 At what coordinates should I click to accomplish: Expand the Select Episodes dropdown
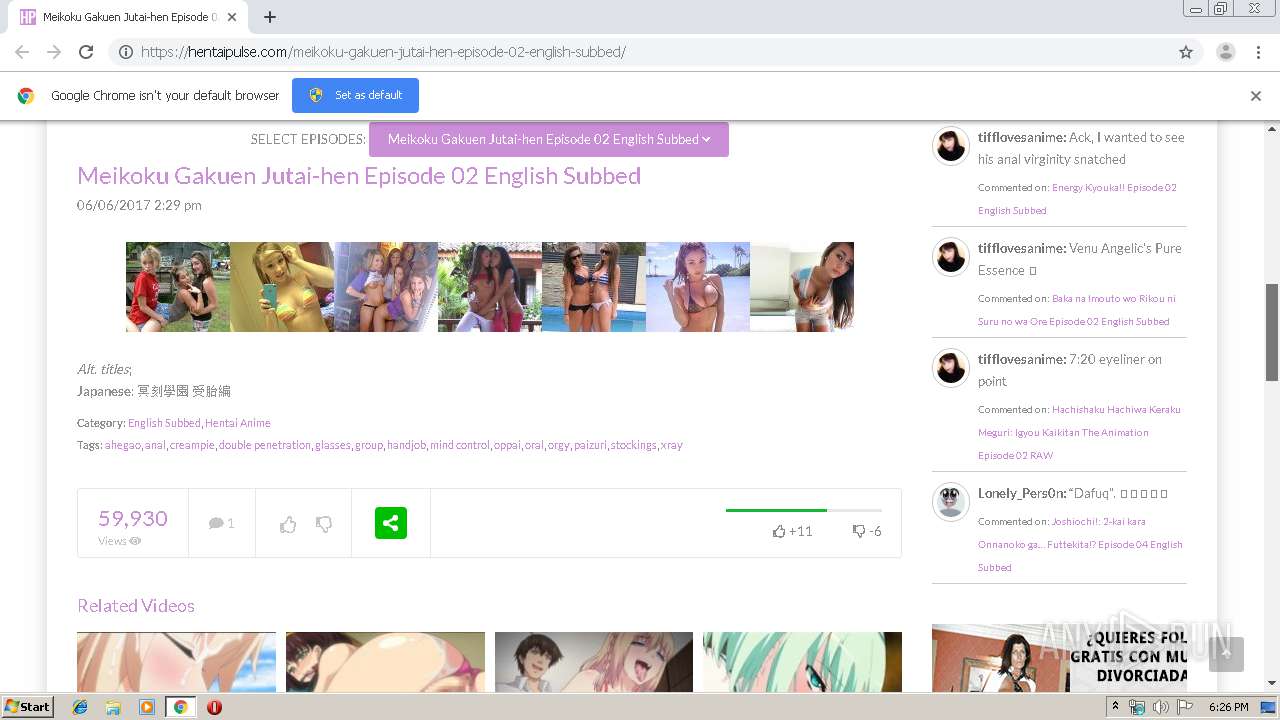(549, 139)
